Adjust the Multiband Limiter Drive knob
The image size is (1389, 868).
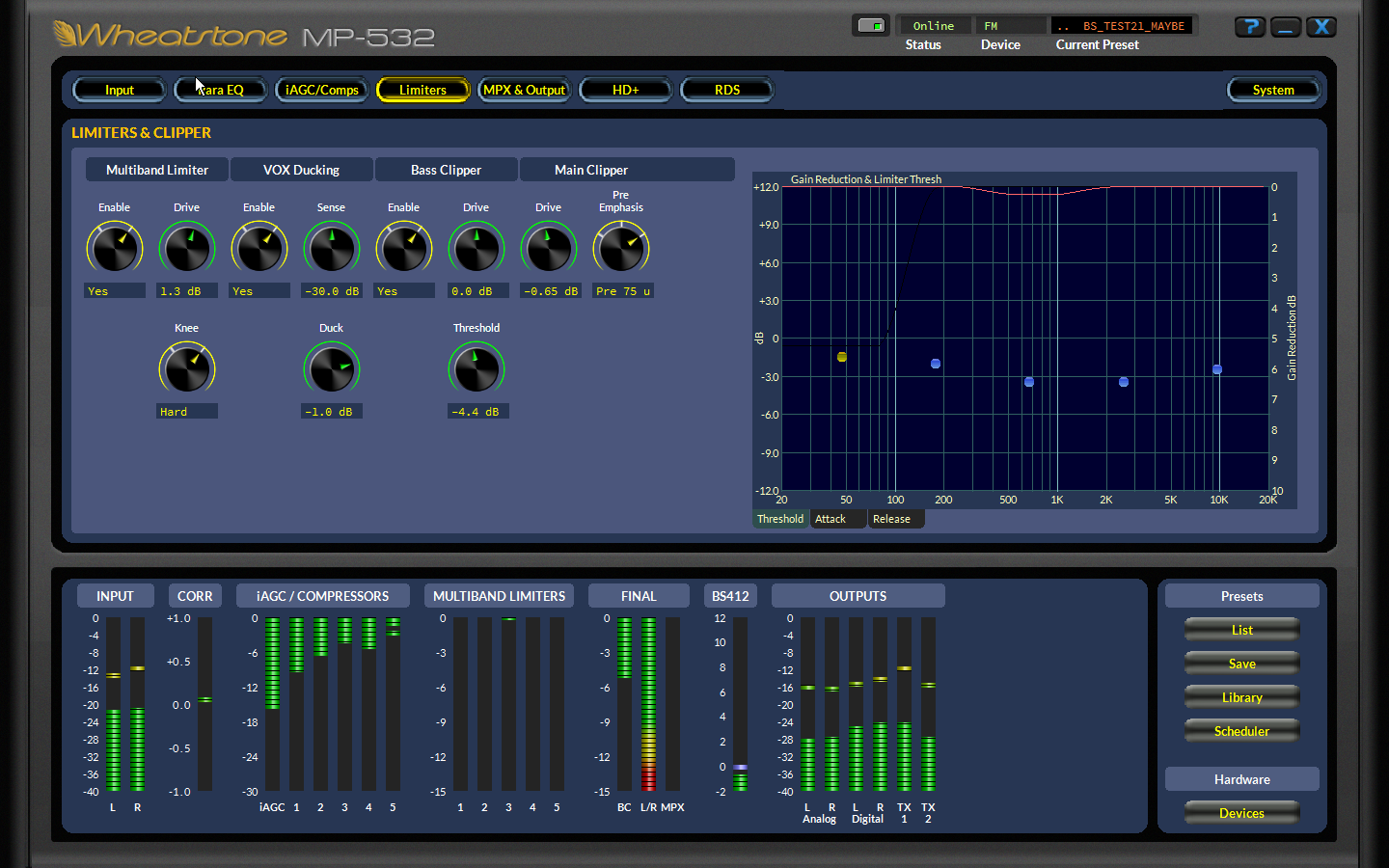tap(187, 248)
